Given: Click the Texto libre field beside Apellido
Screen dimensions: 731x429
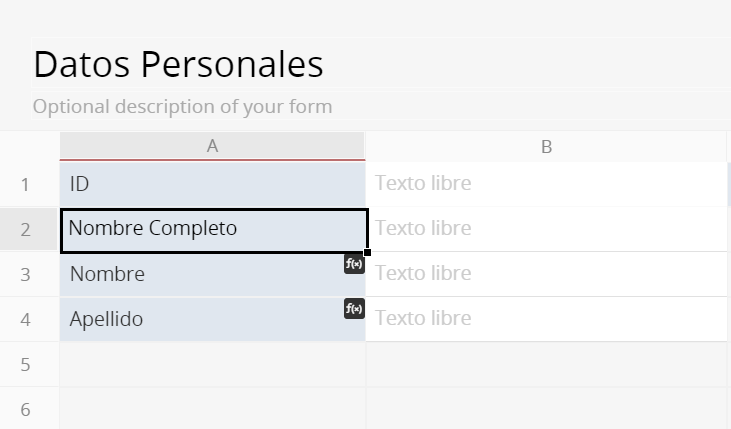Looking at the screenshot, I should [546, 319].
